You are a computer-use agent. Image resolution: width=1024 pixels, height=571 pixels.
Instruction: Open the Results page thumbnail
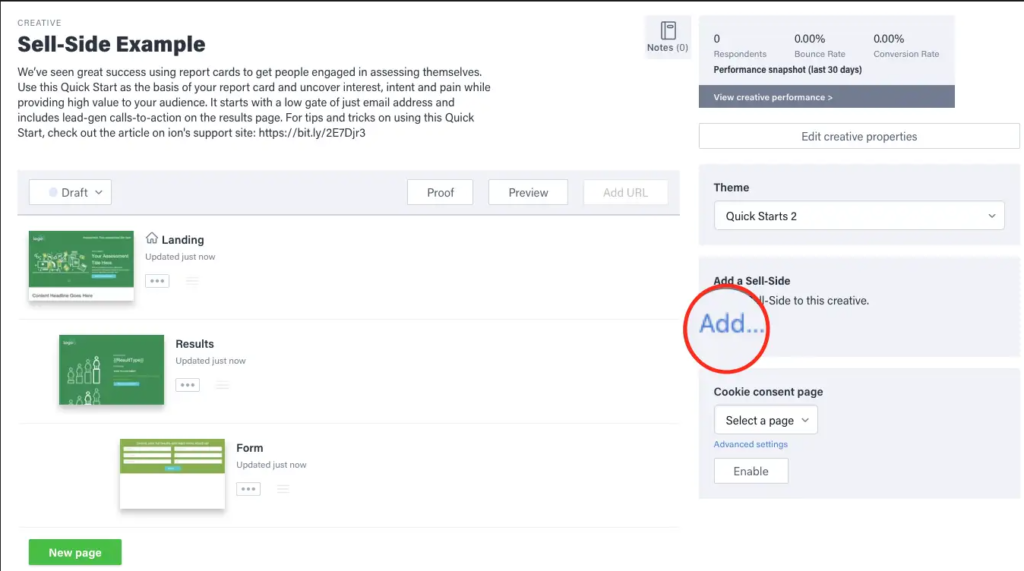[x=111, y=369]
